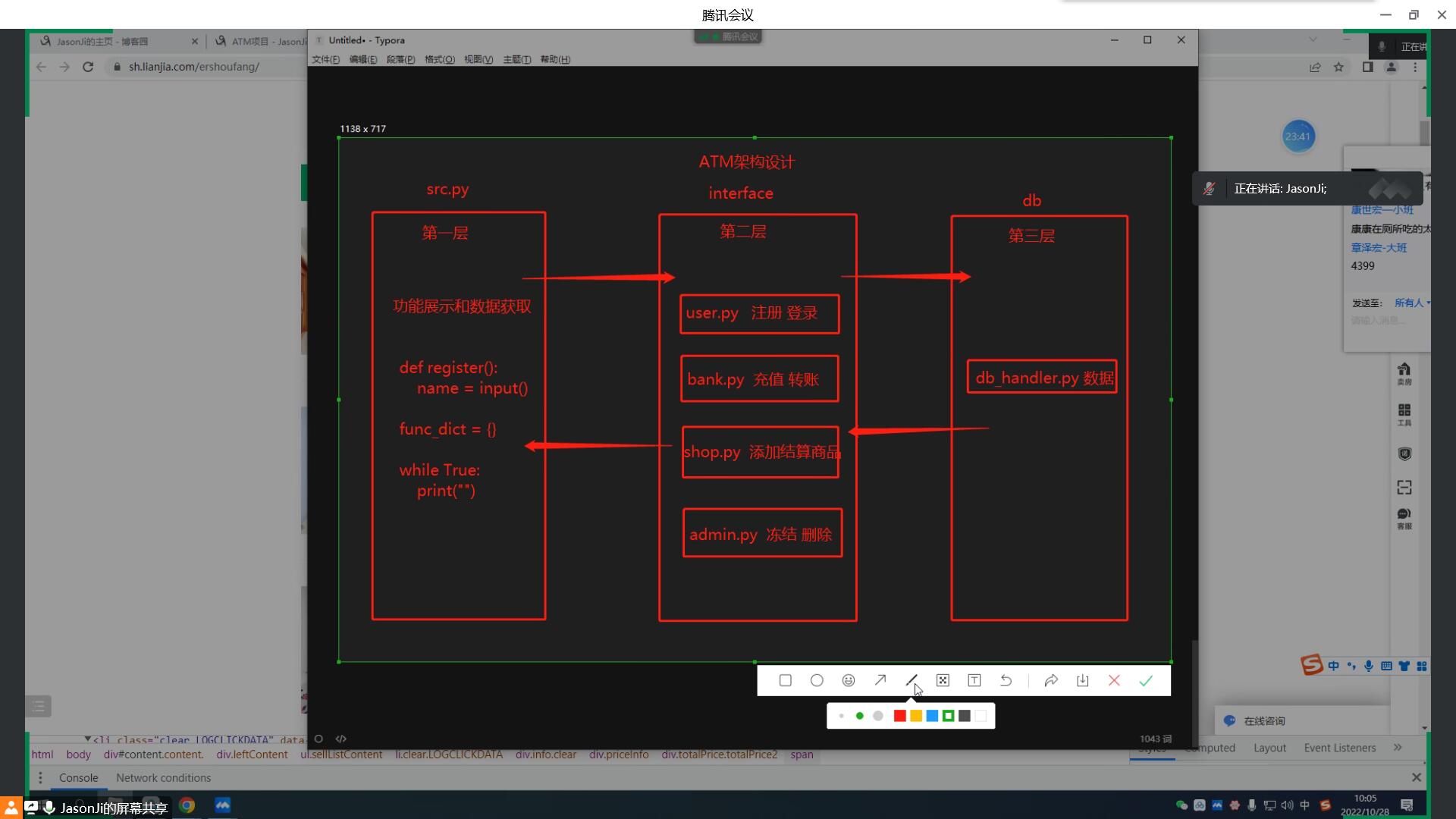1456x819 pixels.
Task: Open Typora 编辑(E) menu
Action: click(363, 59)
